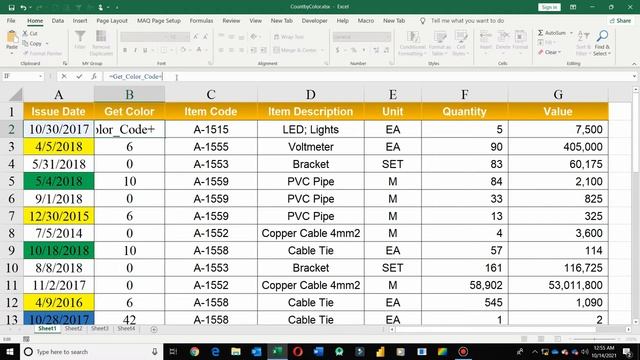The height and width of the screenshot is (360, 640).
Task: Collapse the ribbon with the chevron
Action: [x=634, y=64]
